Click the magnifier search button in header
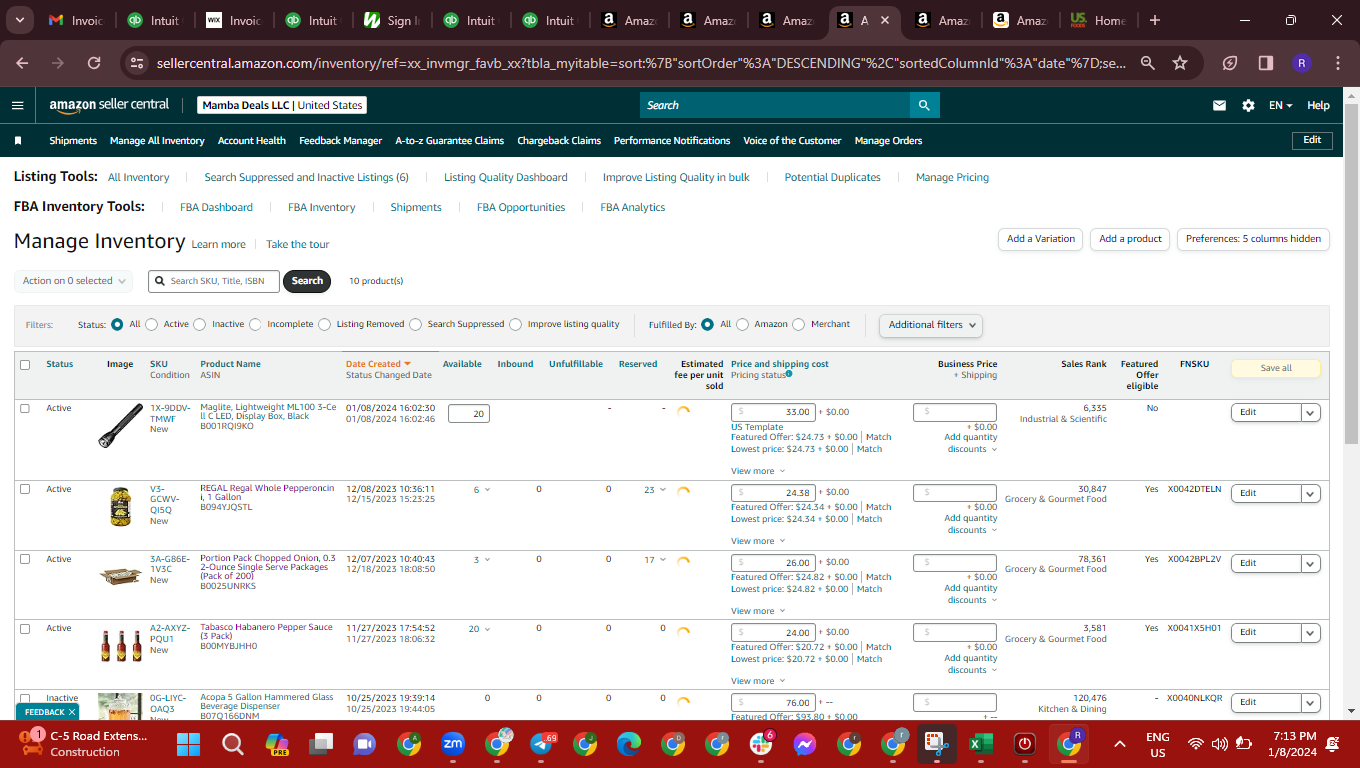The image size is (1360, 768). click(x=924, y=105)
